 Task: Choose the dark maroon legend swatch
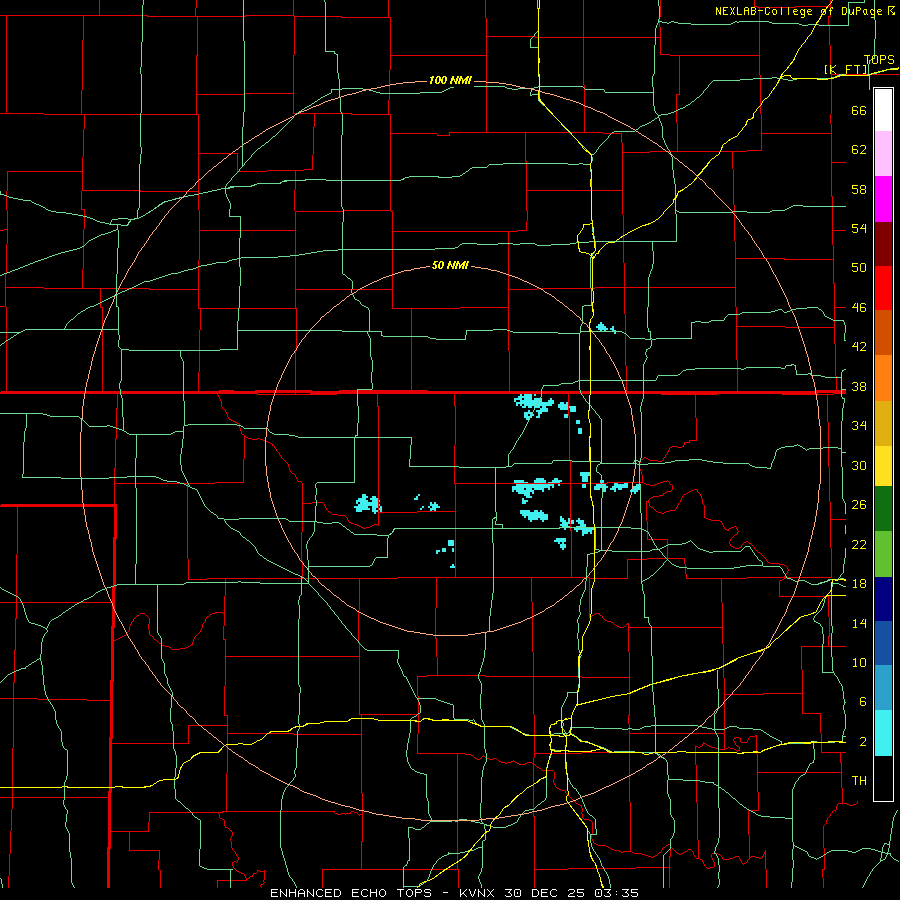point(883,244)
